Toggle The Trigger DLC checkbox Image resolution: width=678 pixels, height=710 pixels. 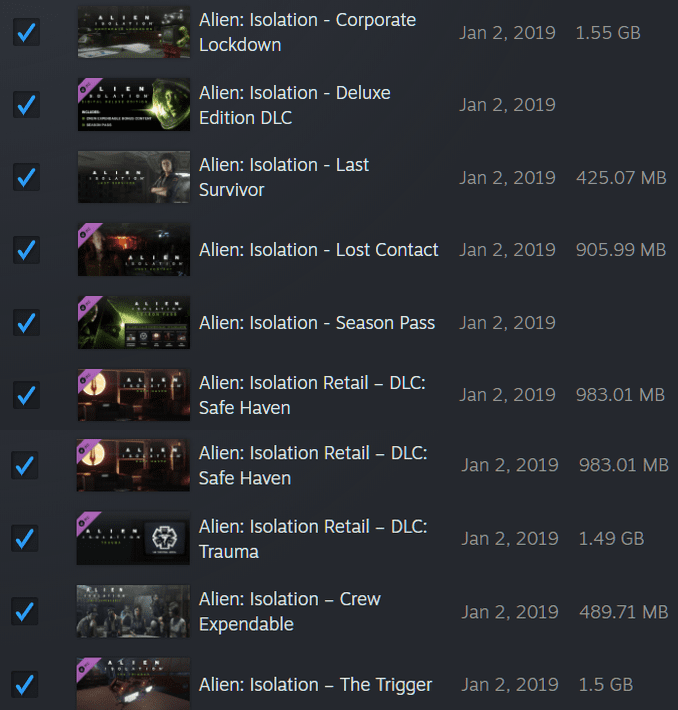click(x=26, y=685)
